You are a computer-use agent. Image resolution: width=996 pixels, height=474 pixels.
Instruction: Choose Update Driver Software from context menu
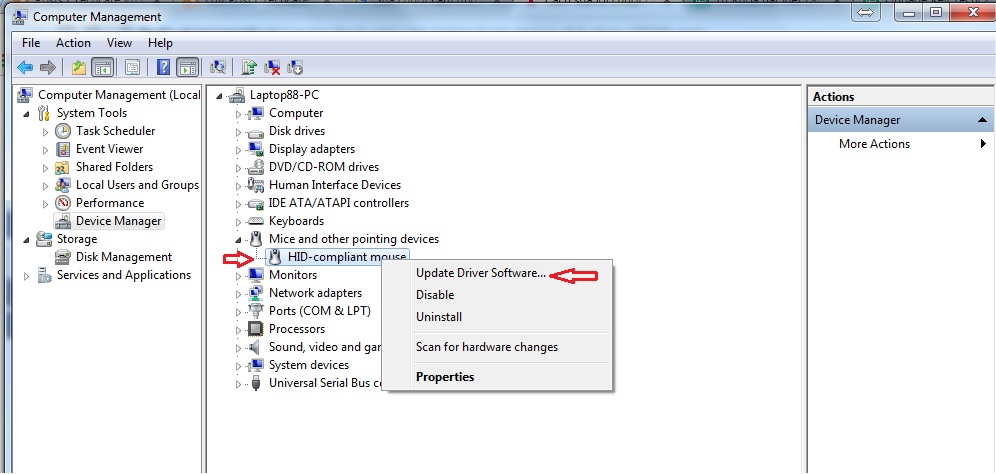480,273
